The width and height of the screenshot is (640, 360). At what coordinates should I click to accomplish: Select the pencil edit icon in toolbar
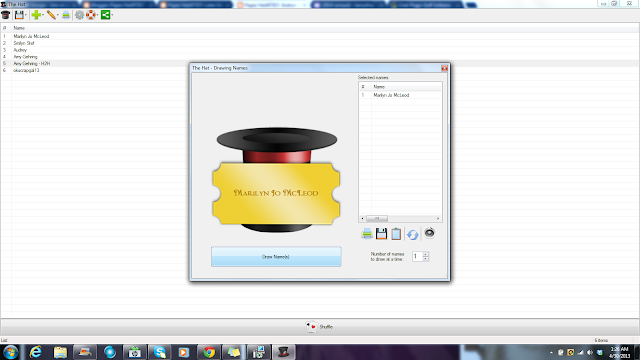click(x=51, y=15)
